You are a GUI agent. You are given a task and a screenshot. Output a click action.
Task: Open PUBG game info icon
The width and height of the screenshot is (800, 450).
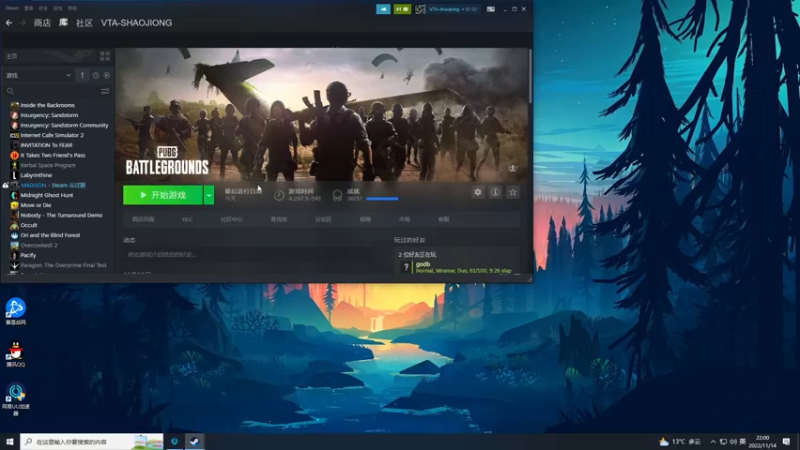495,192
